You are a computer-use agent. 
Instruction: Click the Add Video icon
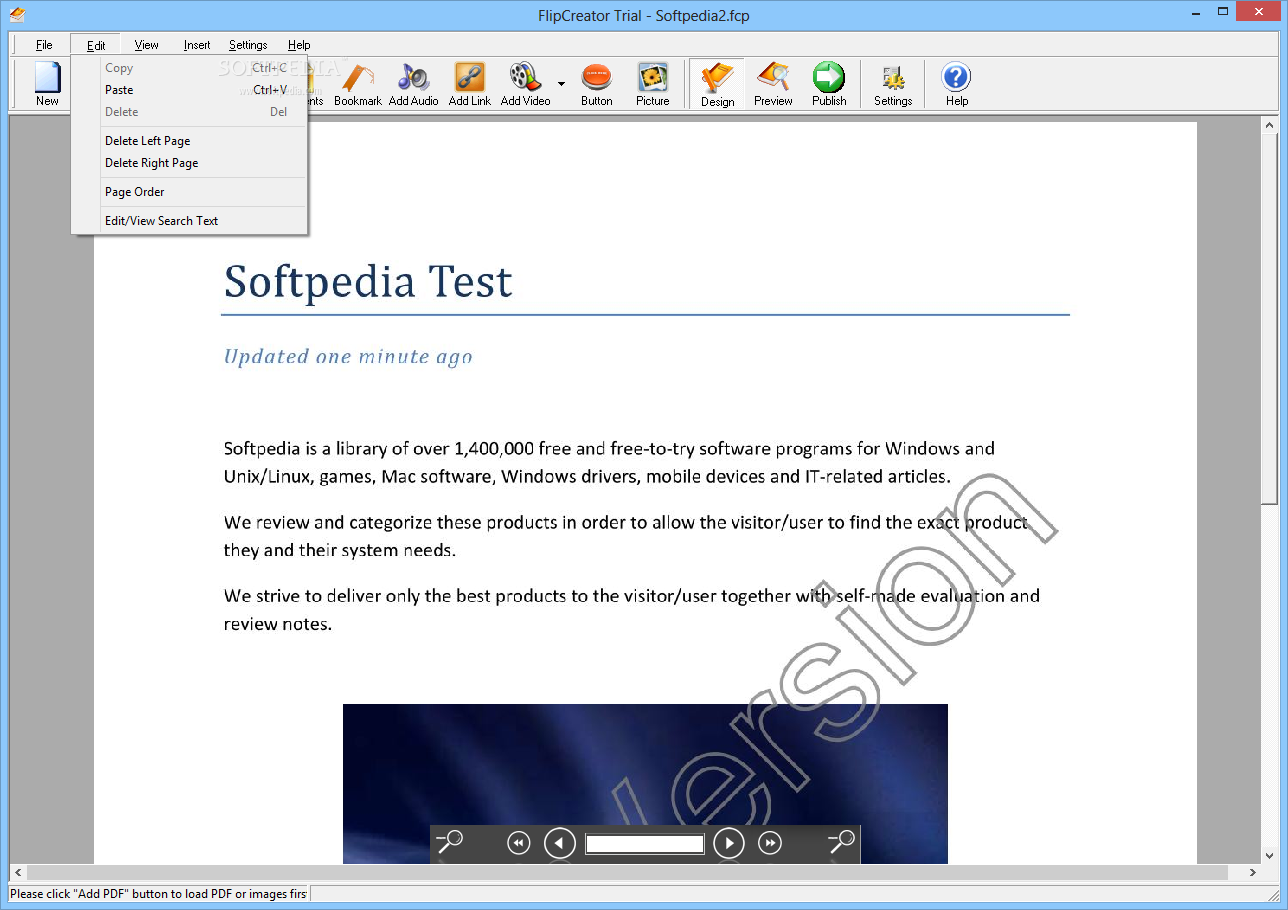525,84
